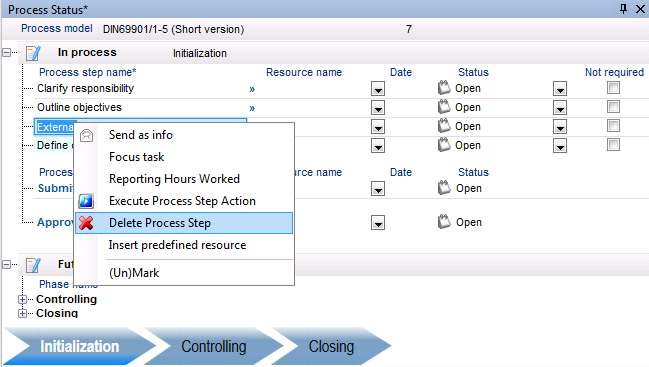Click status icon in Submit row

(x=444, y=187)
